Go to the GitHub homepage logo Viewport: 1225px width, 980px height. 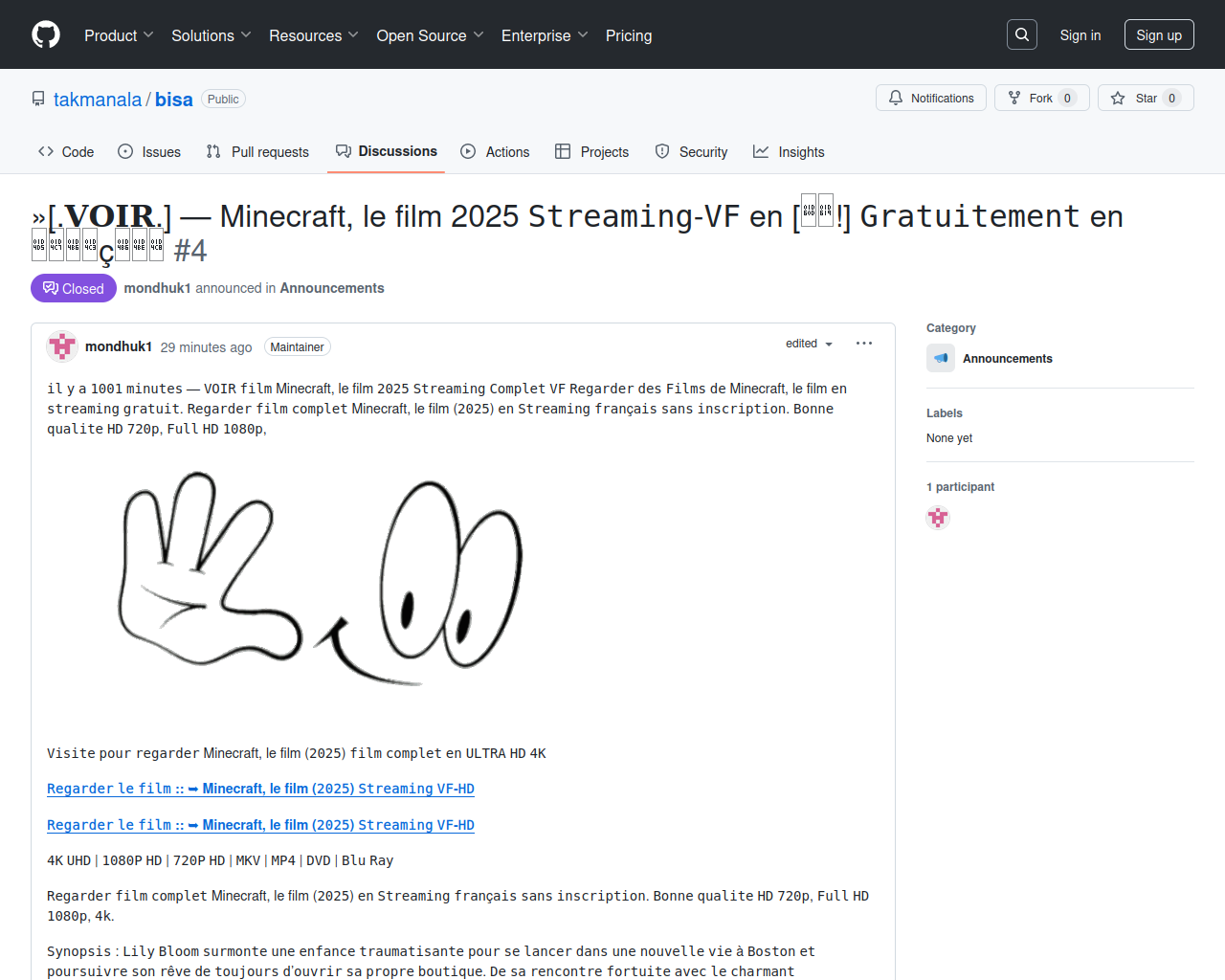tap(46, 34)
